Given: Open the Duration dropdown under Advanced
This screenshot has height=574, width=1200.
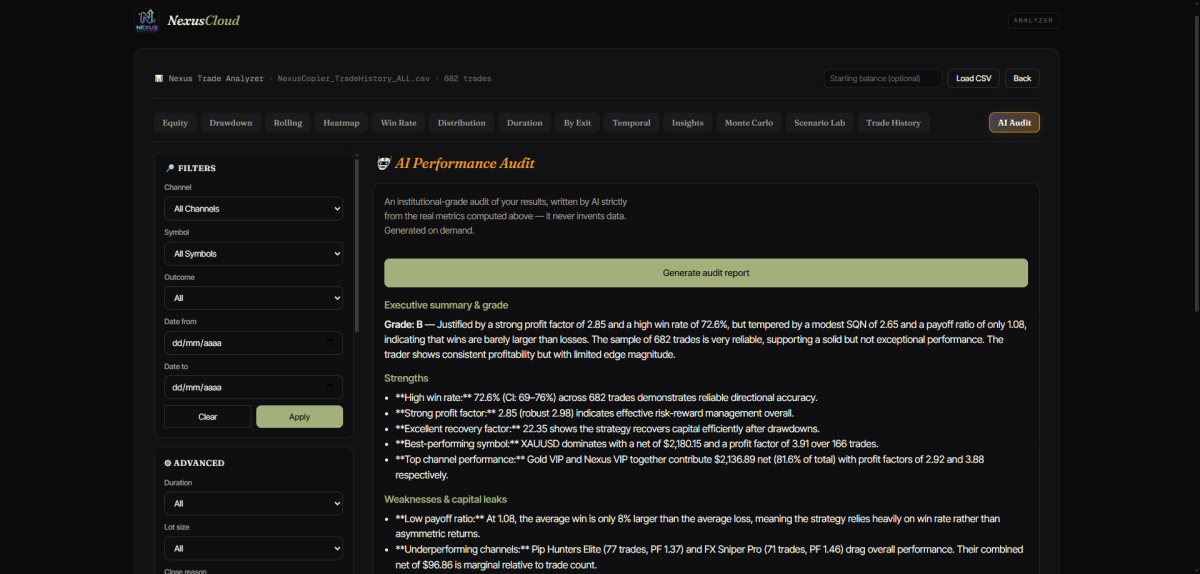Looking at the screenshot, I should (253, 503).
